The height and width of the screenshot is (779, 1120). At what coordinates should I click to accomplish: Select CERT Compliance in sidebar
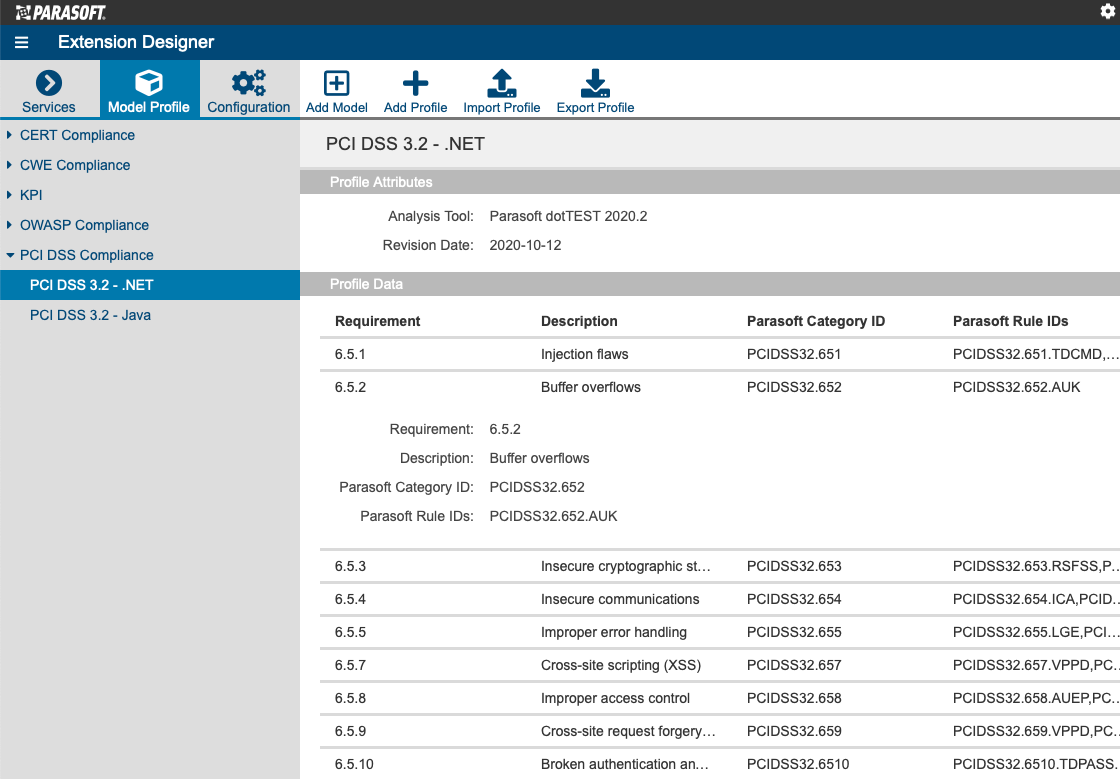click(77, 135)
